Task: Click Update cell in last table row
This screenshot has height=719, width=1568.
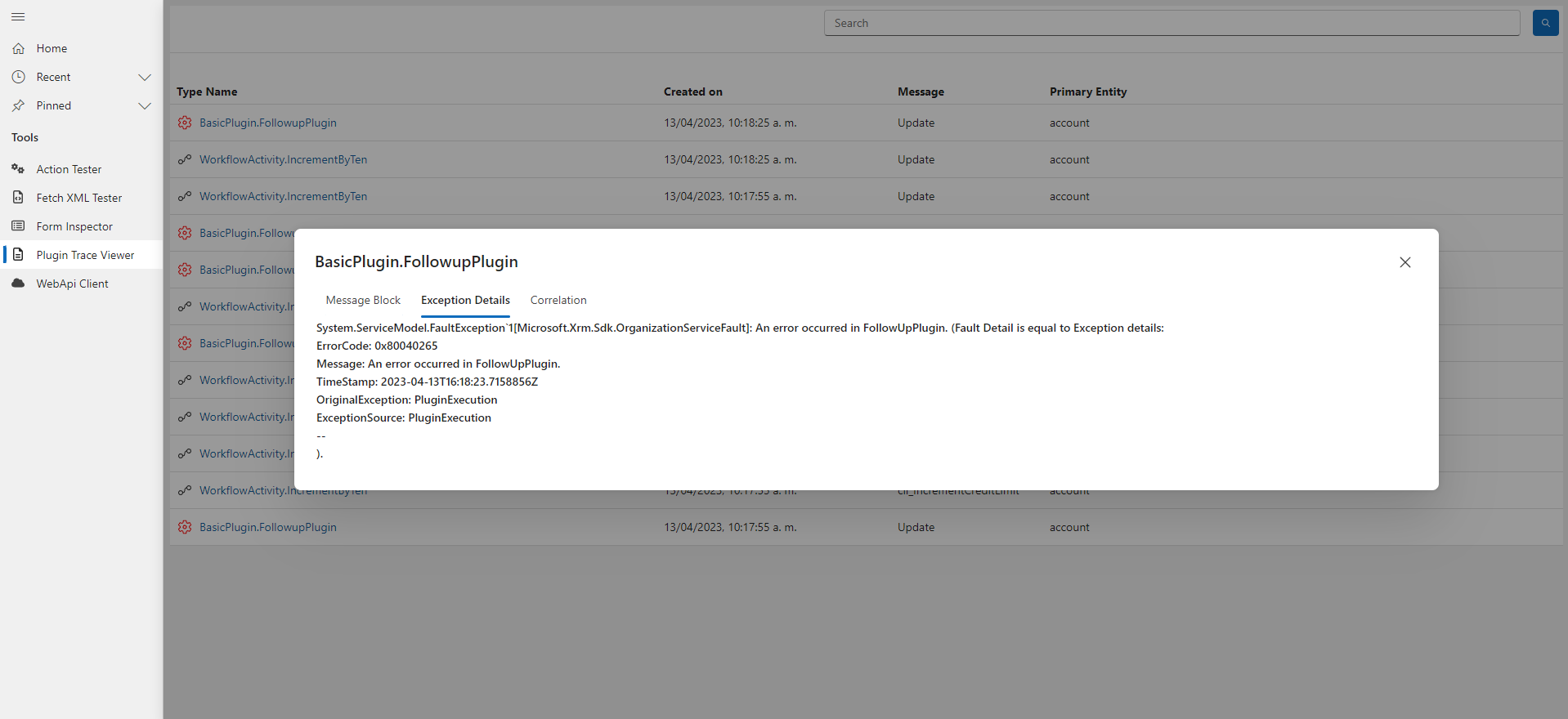Action: pos(916,527)
